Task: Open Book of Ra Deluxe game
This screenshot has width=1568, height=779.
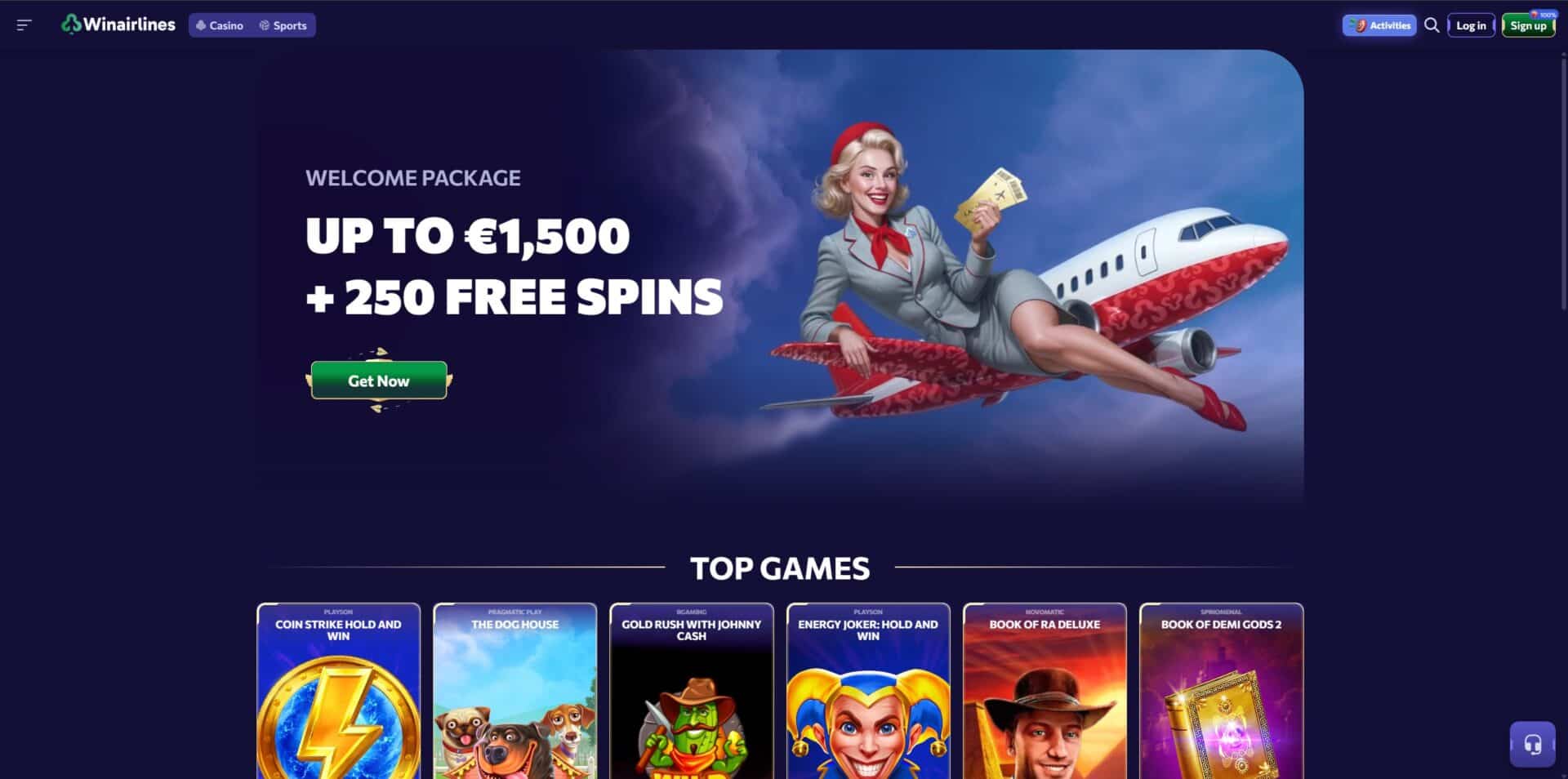Action: (x=1045, y=691)
